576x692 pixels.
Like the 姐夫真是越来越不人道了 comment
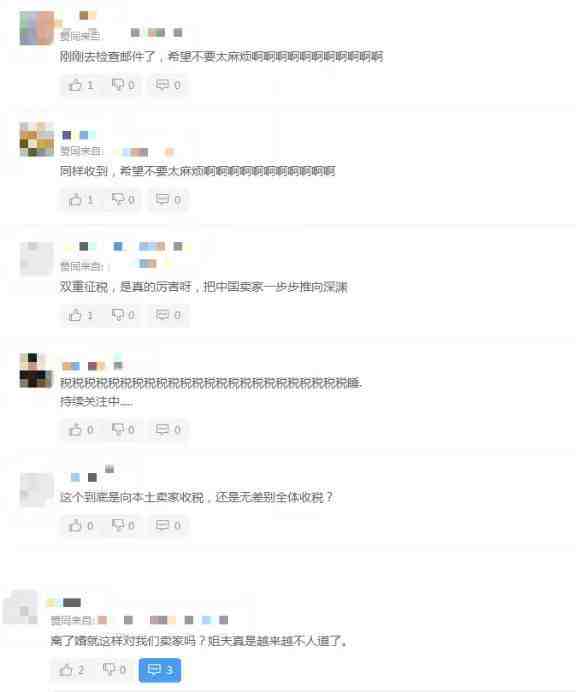tap(72, 670)
